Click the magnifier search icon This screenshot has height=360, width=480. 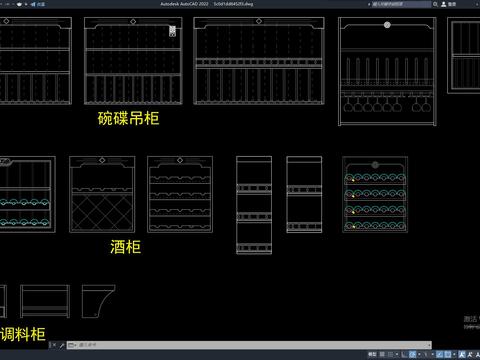click(x=435, y=4)
